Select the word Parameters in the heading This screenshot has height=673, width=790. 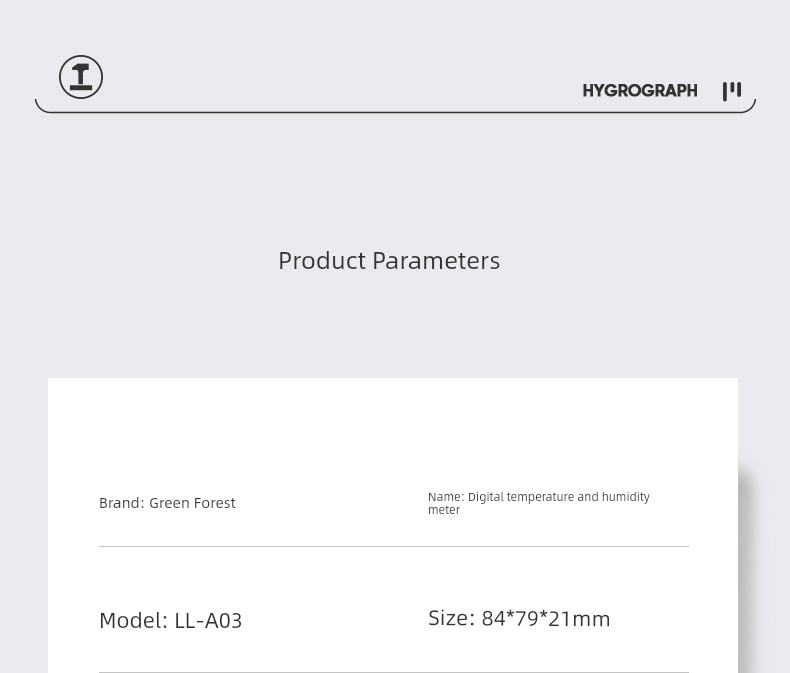click(436, 261)
